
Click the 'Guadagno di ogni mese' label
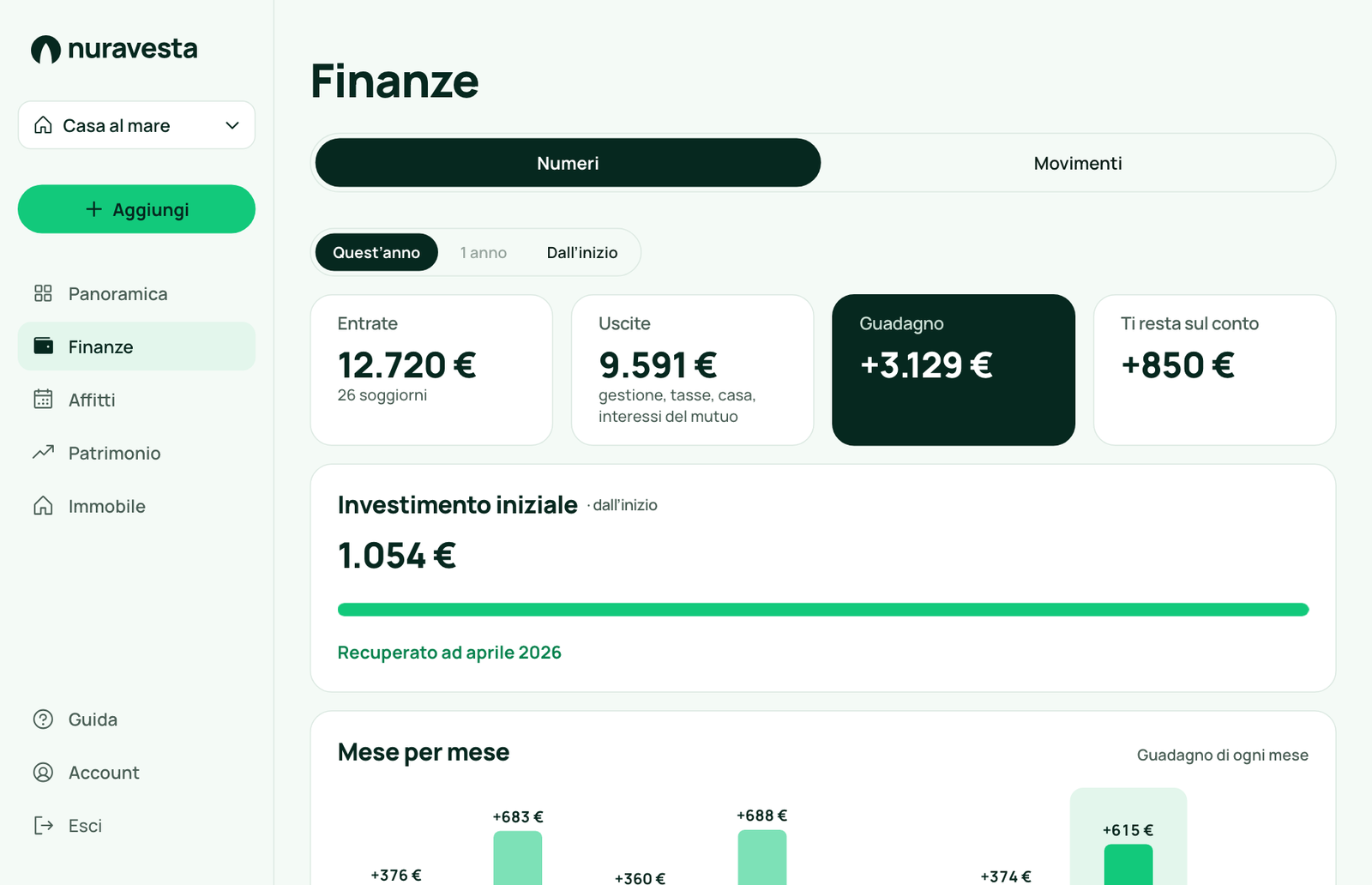click(1223, 755)
